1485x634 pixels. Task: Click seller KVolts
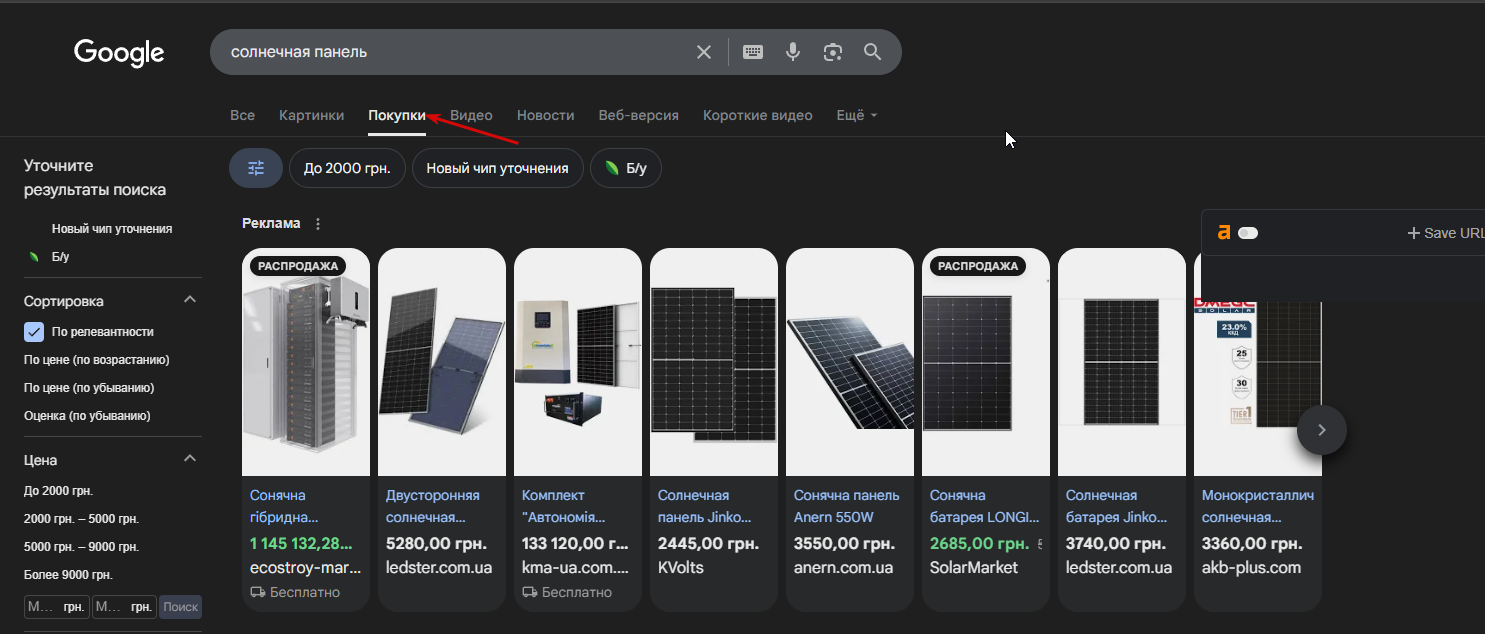(x=681, y=568)
